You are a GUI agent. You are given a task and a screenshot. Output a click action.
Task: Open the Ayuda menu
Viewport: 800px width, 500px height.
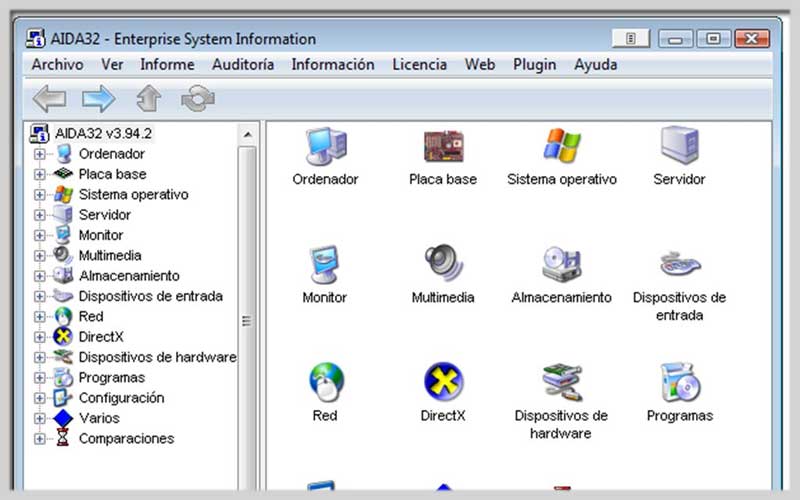595,65
